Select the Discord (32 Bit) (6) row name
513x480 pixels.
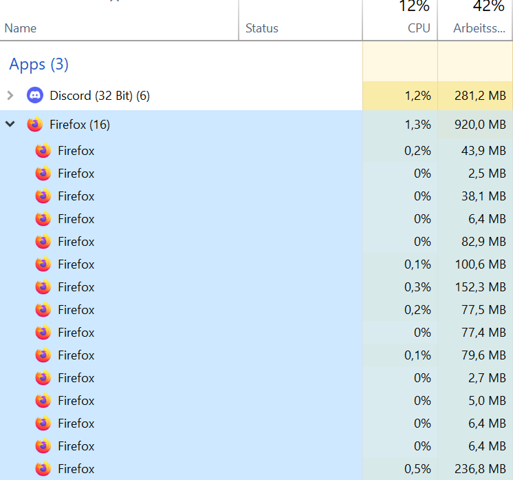(x=100, y=96)
